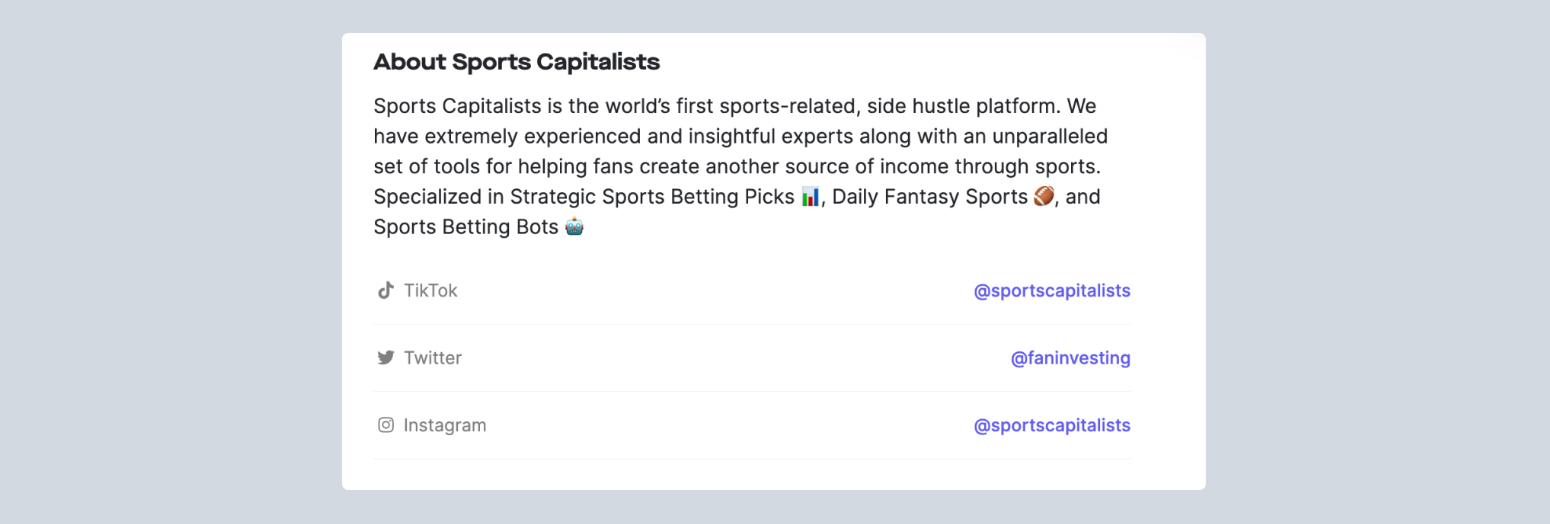Click the Instagram camera icon

[x=385, y=425]
